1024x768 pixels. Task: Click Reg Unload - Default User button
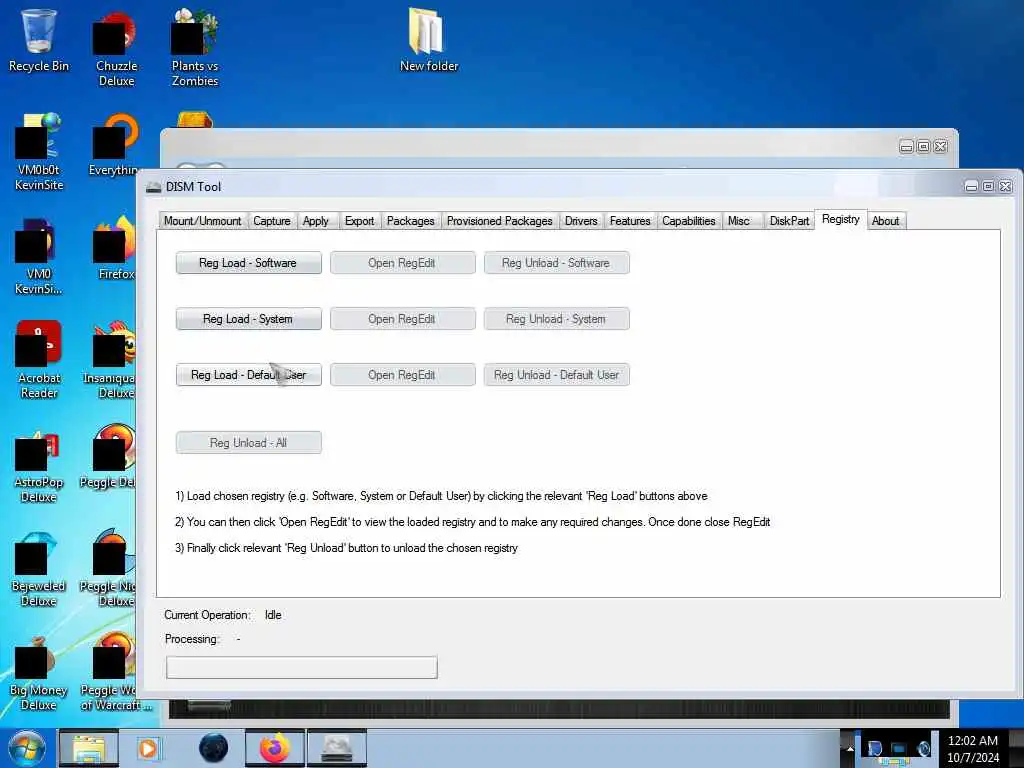pos(556,375)
